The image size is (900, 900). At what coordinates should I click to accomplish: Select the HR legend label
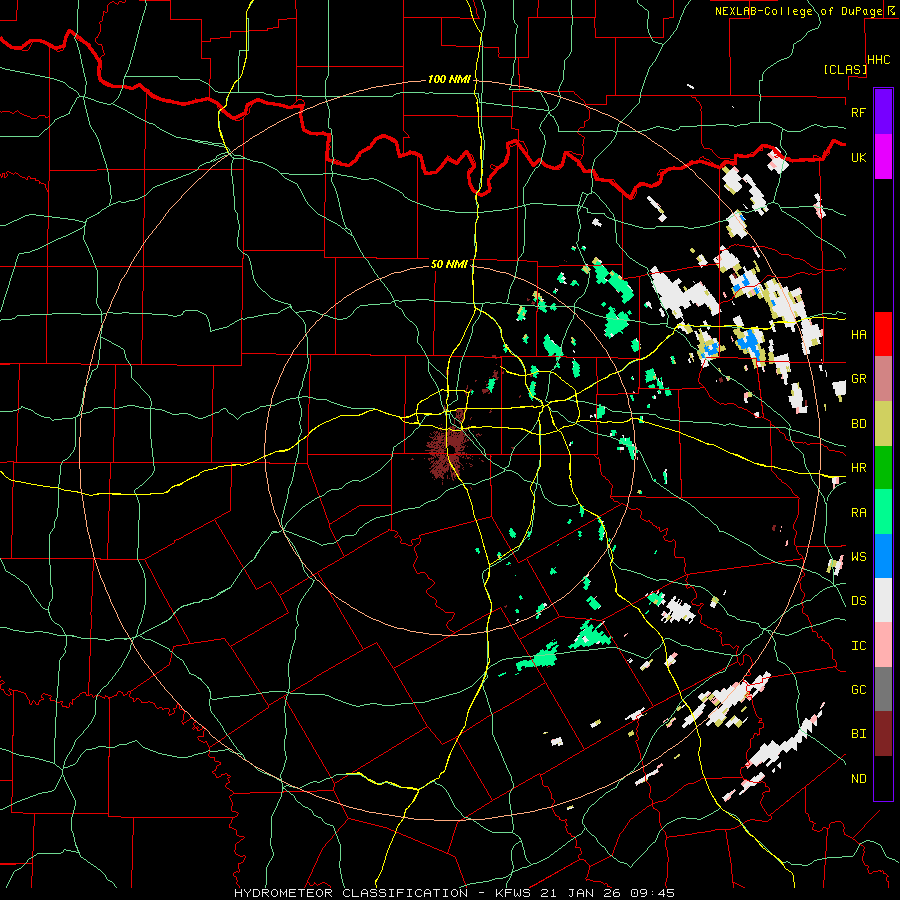pyautogui.click(x=858, y=468)
